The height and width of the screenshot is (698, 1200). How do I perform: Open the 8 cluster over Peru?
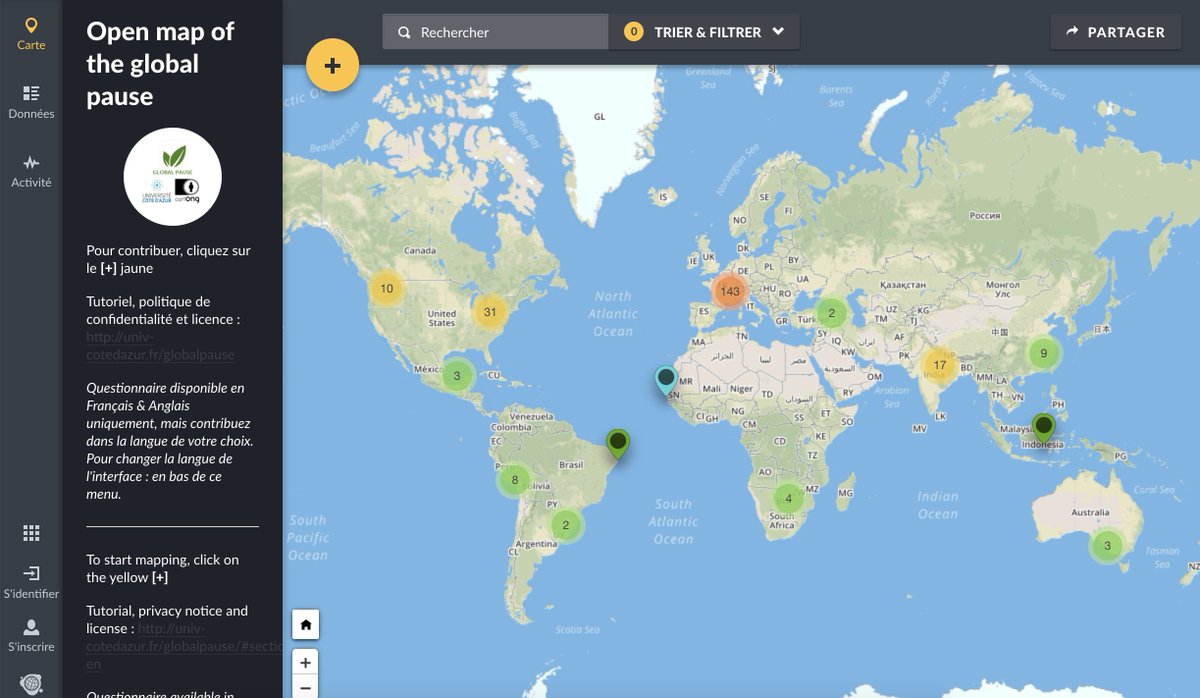[x=514, y=480]
